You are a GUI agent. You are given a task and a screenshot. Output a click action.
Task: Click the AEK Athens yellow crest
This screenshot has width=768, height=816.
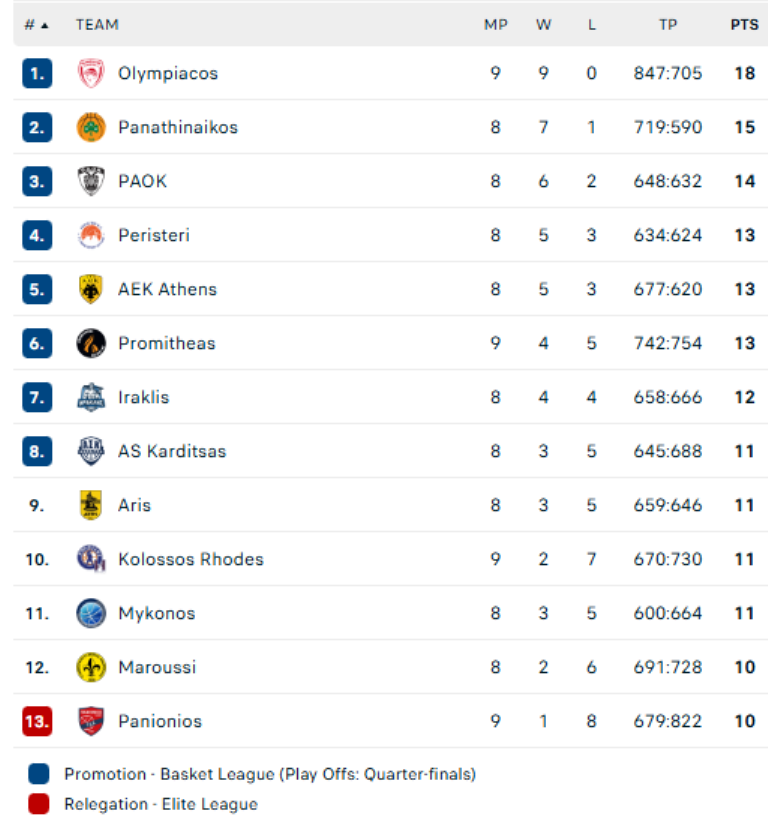click(91, 289)
